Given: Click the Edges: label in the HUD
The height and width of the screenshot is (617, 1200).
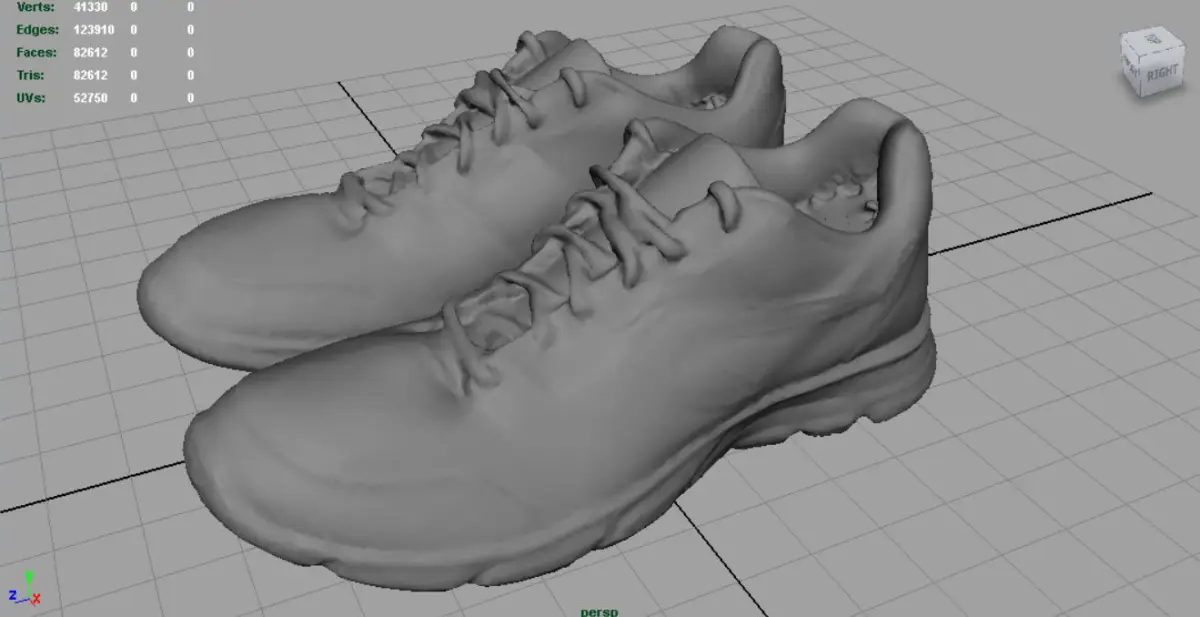Looking at the screenshot, I should point(37,30).
